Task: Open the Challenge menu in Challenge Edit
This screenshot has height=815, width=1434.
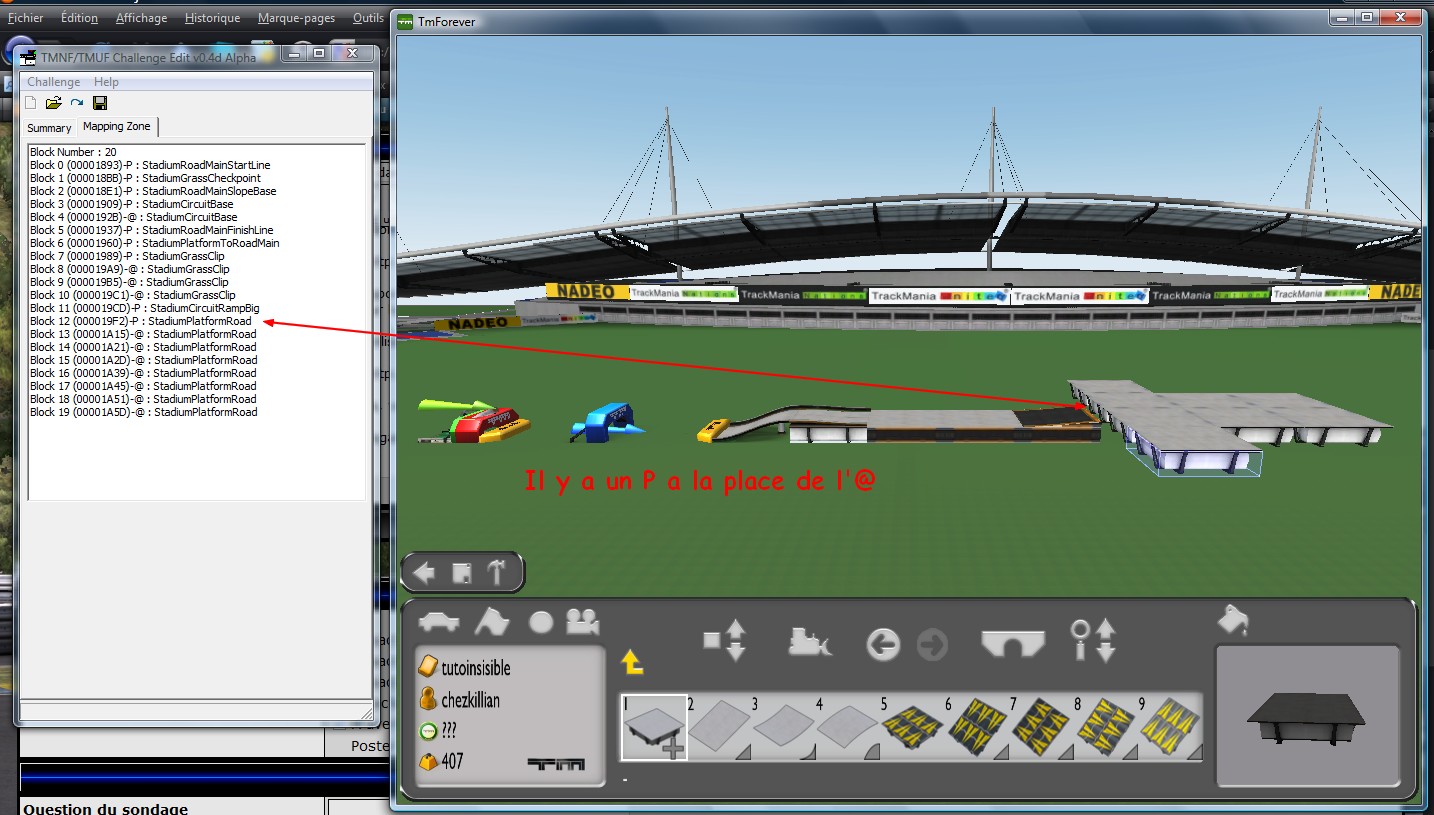Action: (x=53, y=82)
